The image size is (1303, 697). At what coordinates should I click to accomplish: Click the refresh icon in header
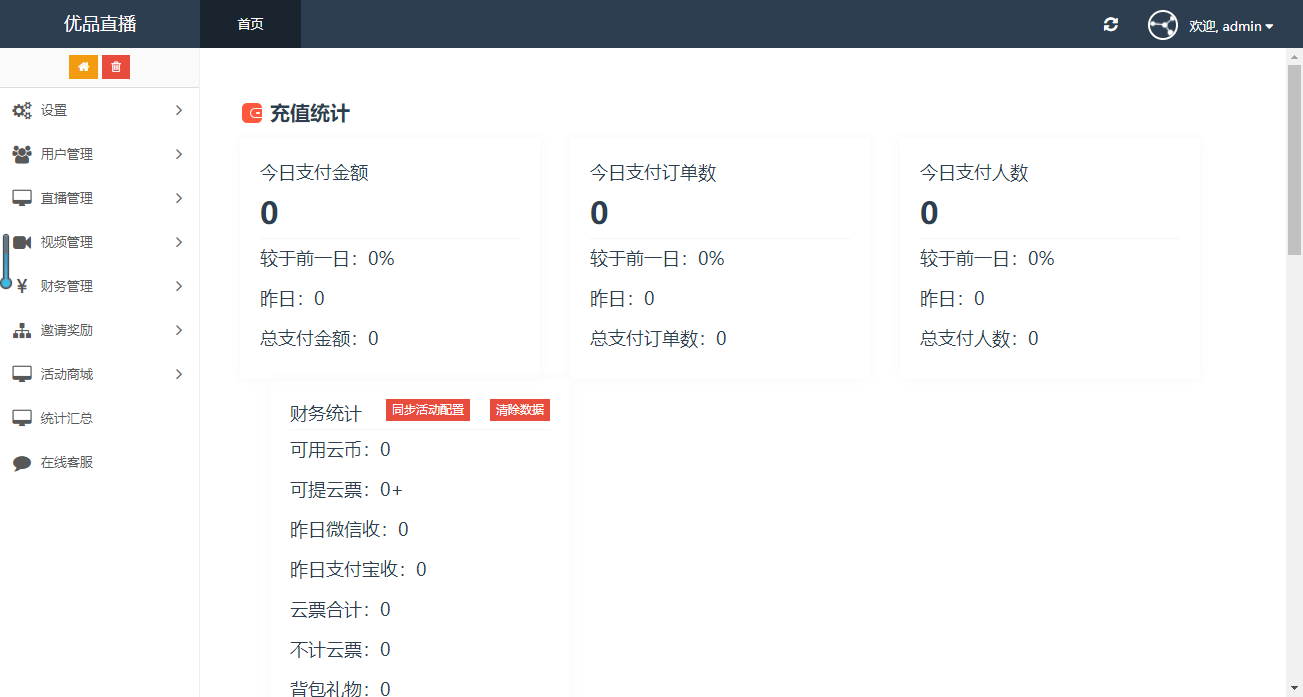(x=1110, y=25)
